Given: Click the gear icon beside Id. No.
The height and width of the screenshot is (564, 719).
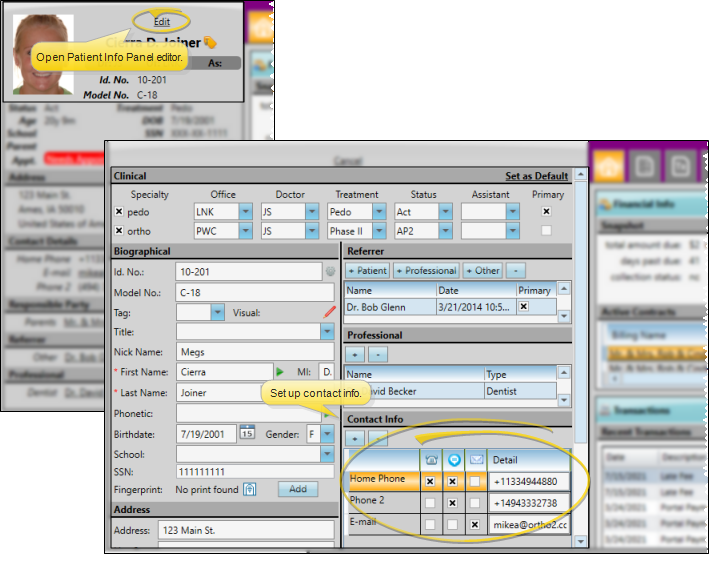Looking at the screenshot, I should [x=329, y=271].
